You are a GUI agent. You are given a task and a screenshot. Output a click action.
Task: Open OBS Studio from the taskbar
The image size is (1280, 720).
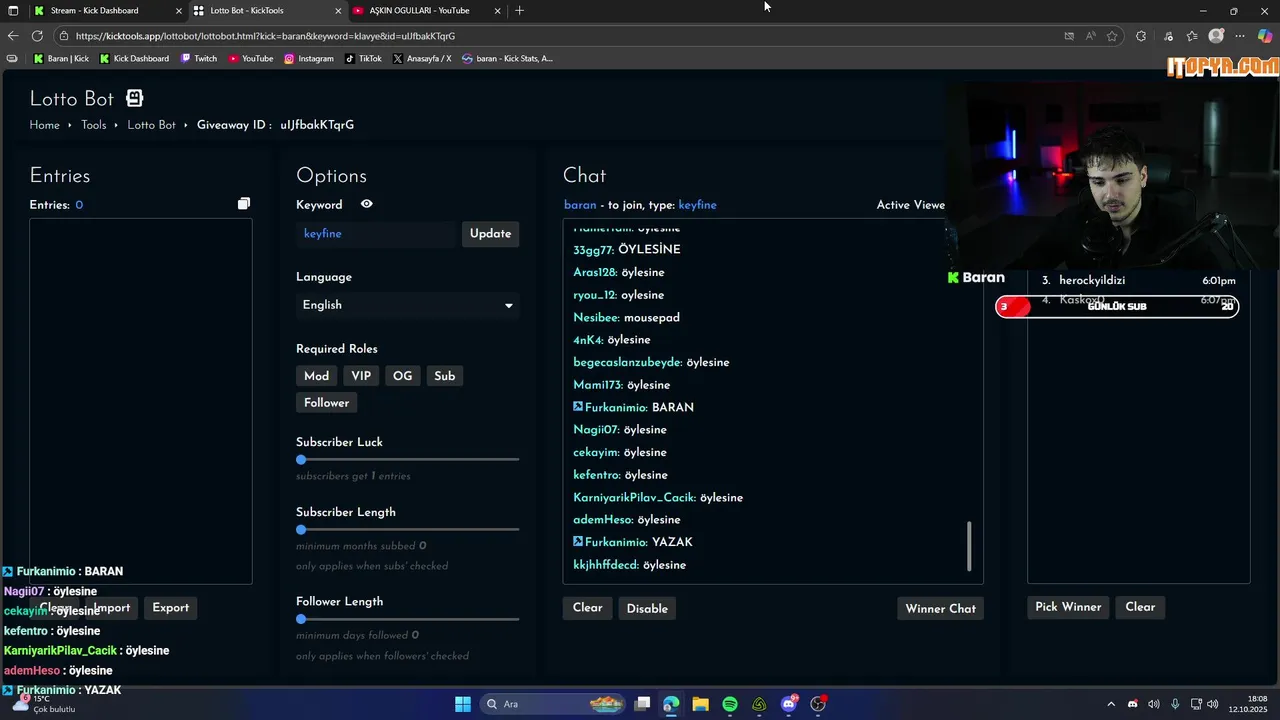click(x=818, y=704)
